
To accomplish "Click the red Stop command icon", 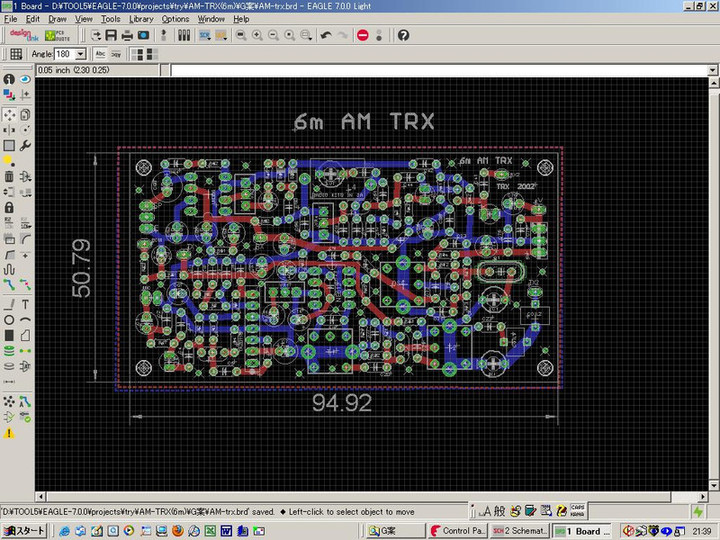I will [362, 35].
